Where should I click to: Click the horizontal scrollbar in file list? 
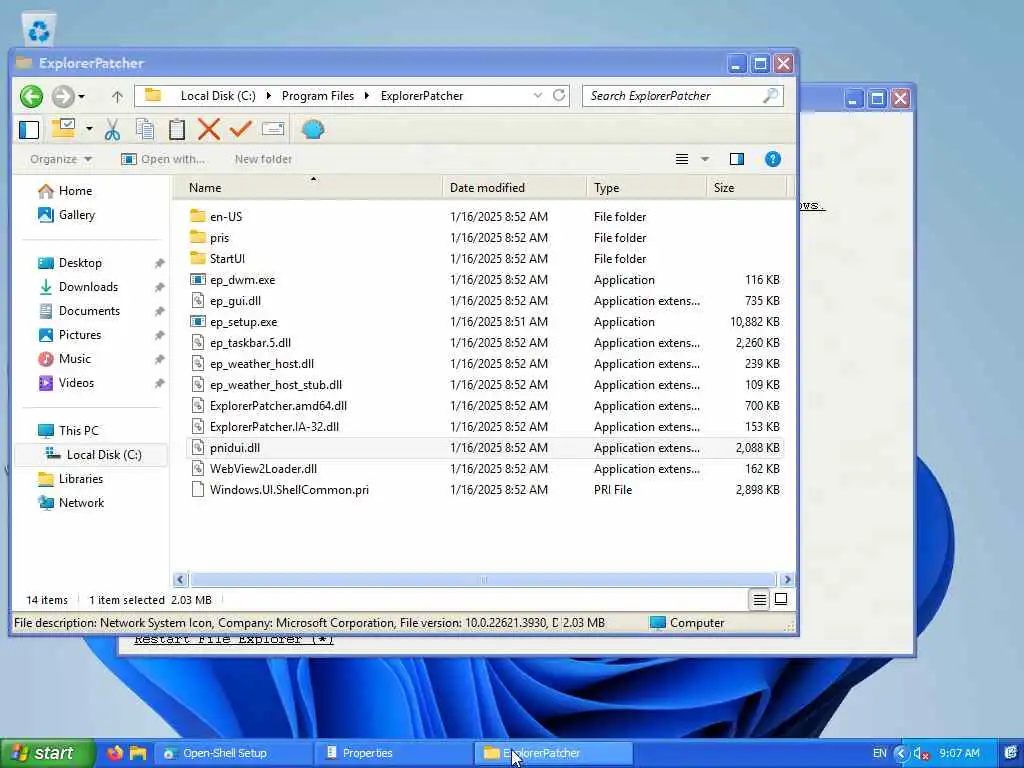483,580
